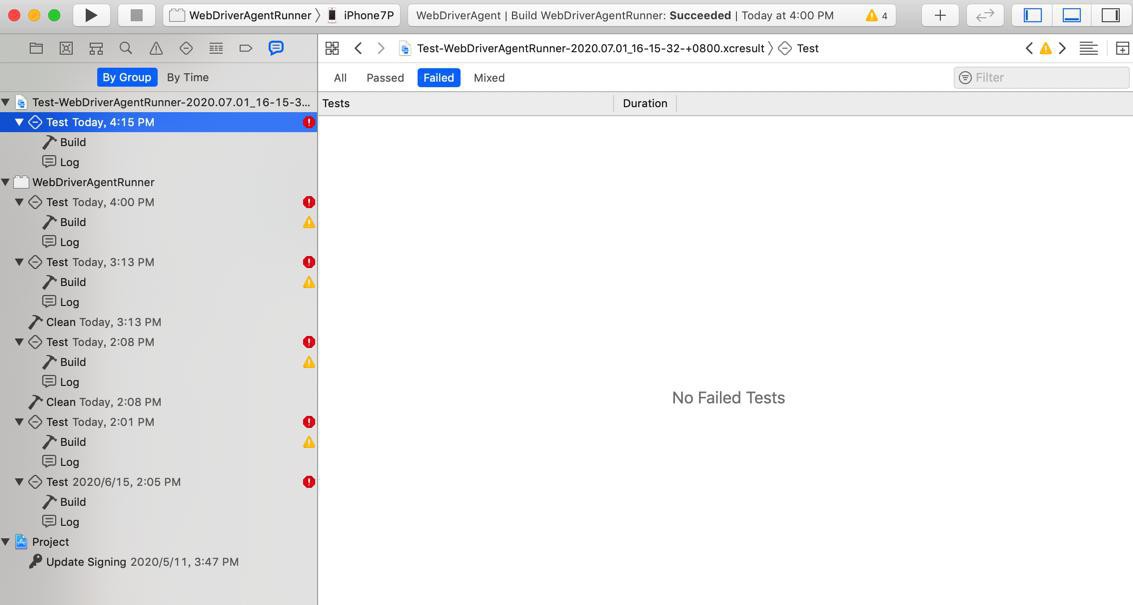Collapse the Test Today, 4:15 PM row
The height and width of the screenshot is (605, 1133).
coord(20,122)
